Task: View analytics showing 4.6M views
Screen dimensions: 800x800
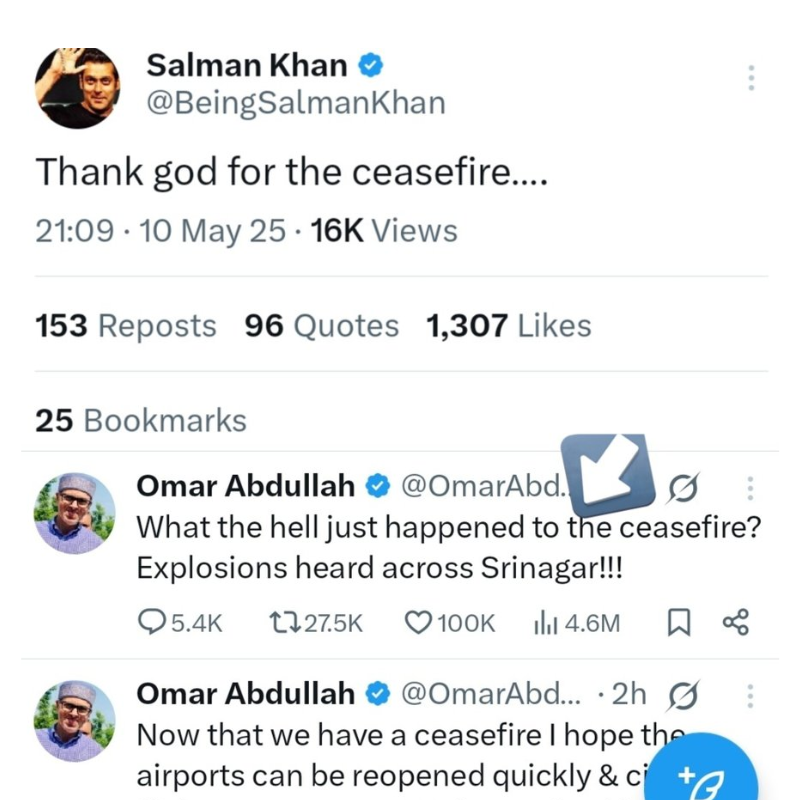Action: [x=546, y=623]
